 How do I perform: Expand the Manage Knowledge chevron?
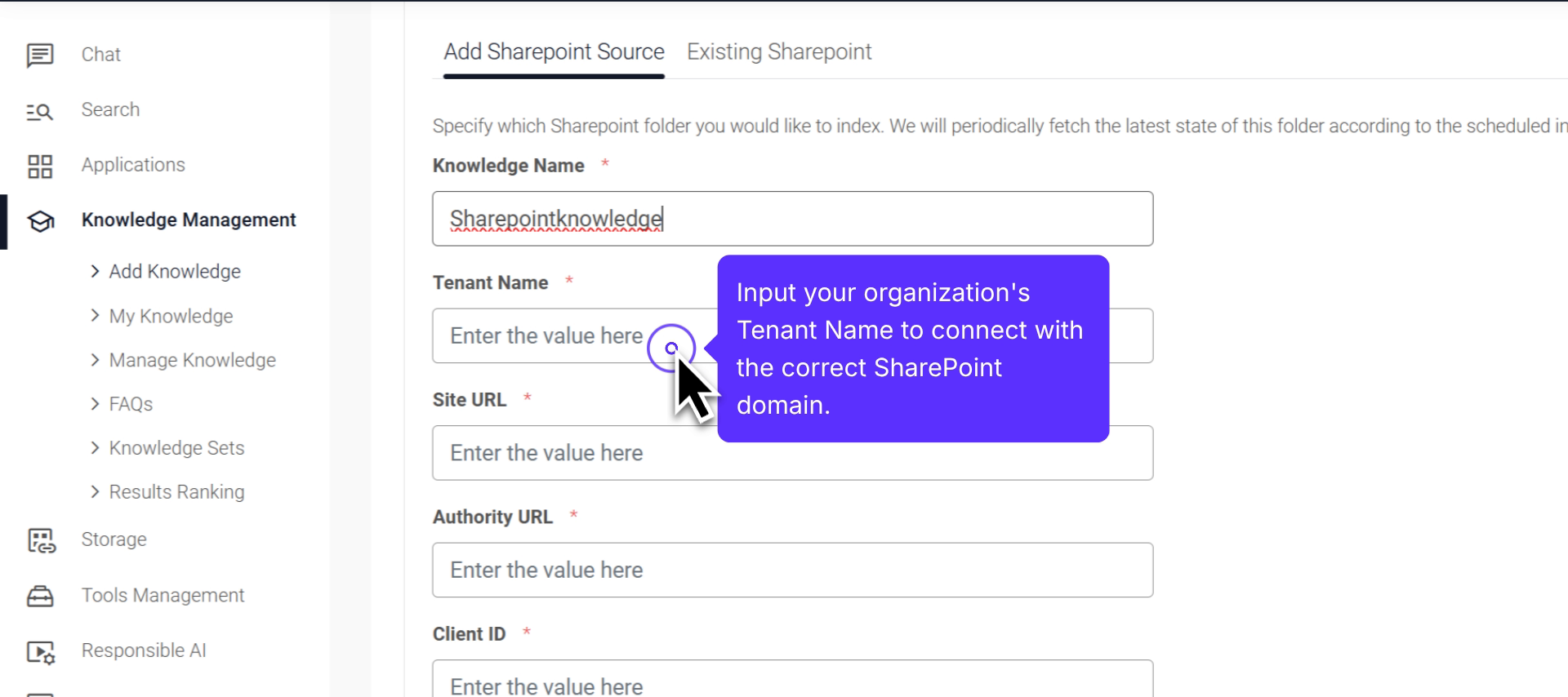coord(95,360)
